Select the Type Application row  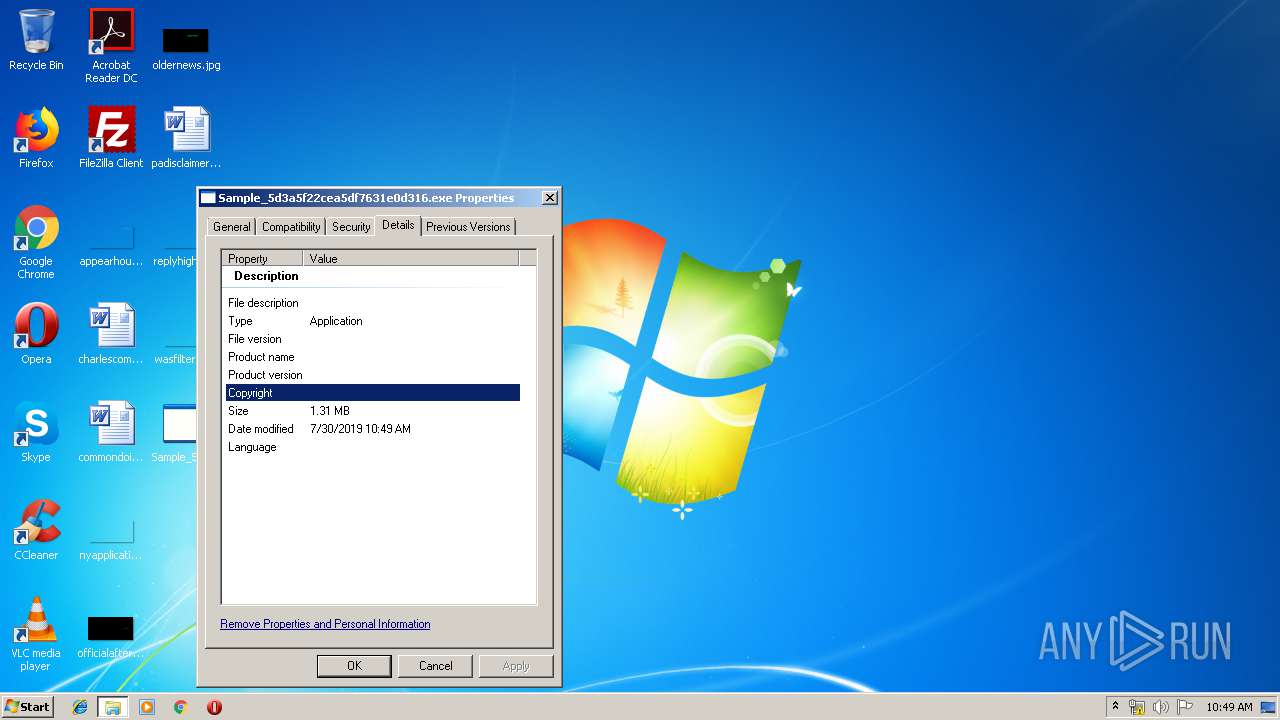tap(373, 321)
